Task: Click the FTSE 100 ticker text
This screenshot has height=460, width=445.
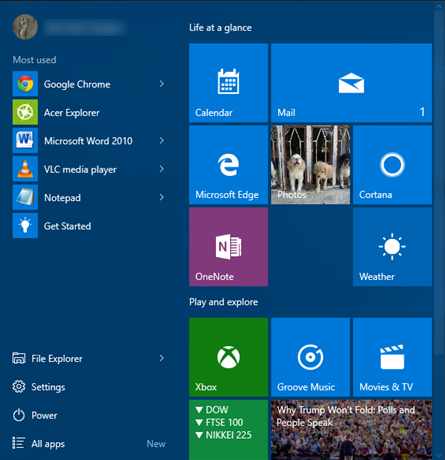Action: pyautogui.click(x=224, y=422)
